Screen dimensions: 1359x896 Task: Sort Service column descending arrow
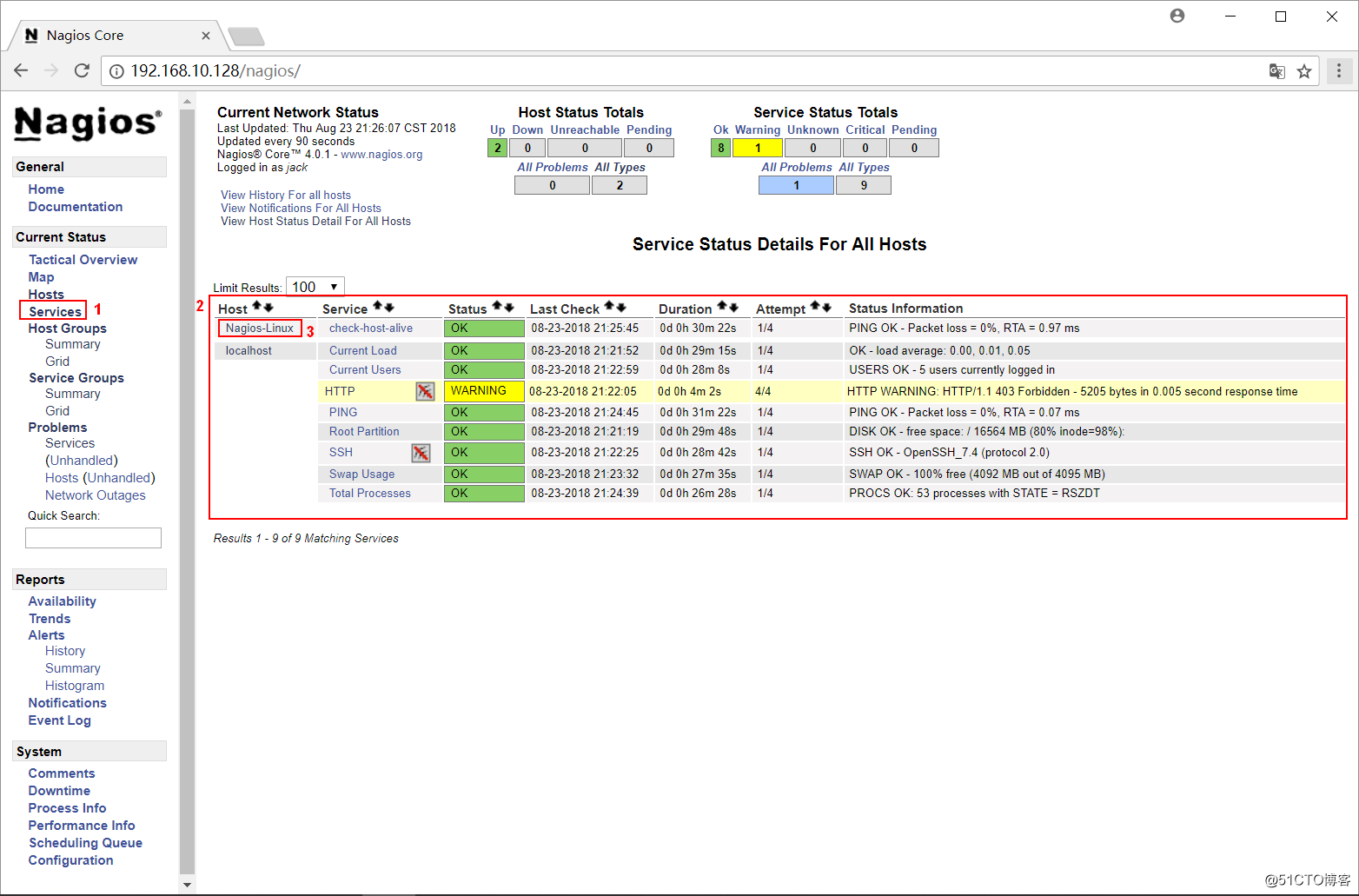coord(389,307)
